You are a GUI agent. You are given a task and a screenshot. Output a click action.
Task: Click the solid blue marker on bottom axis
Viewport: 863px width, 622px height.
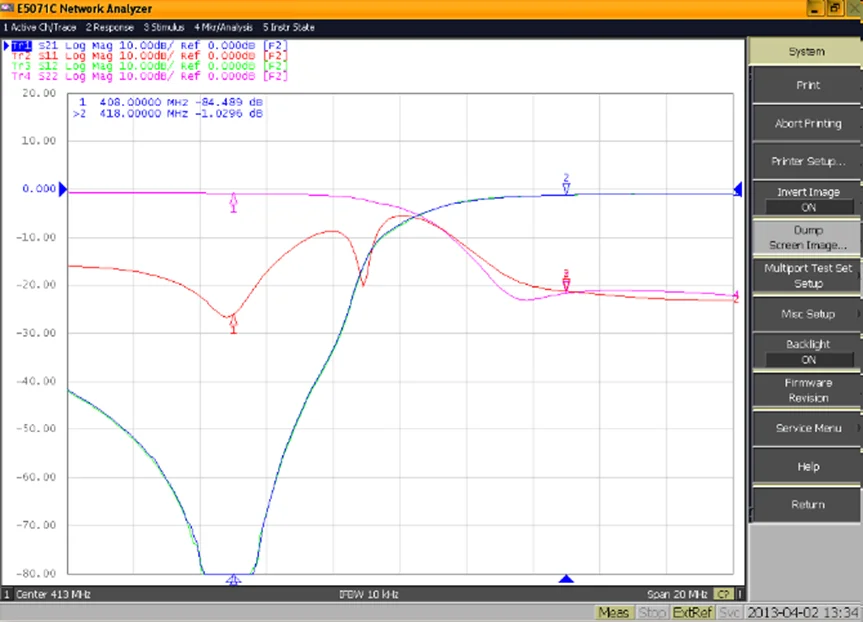tap(566, 579)
